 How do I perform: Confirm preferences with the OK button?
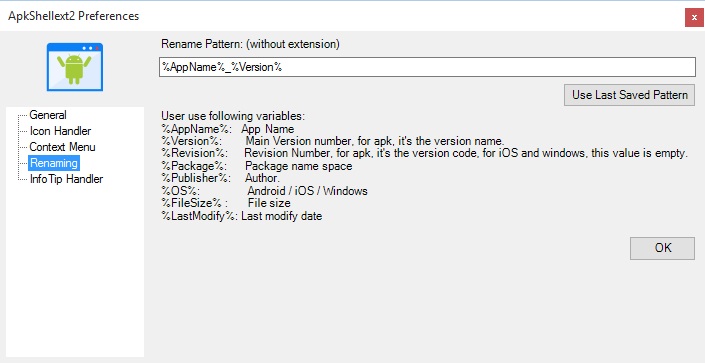662,248
